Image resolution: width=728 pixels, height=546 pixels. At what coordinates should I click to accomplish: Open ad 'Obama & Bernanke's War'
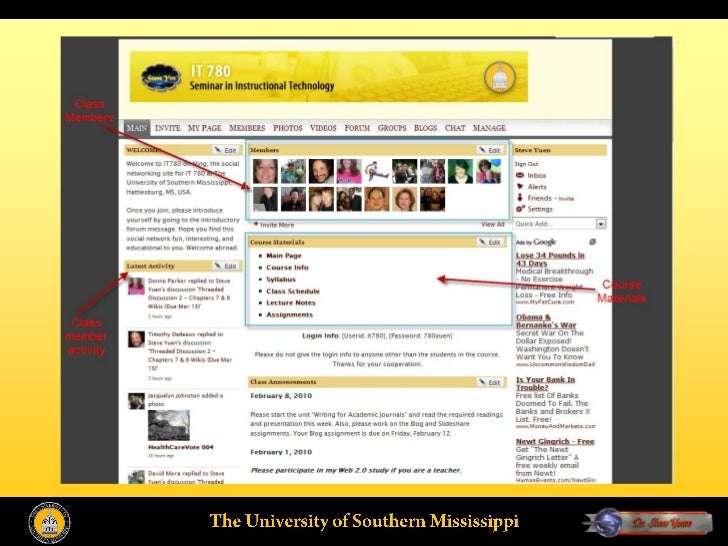[546, 321]
